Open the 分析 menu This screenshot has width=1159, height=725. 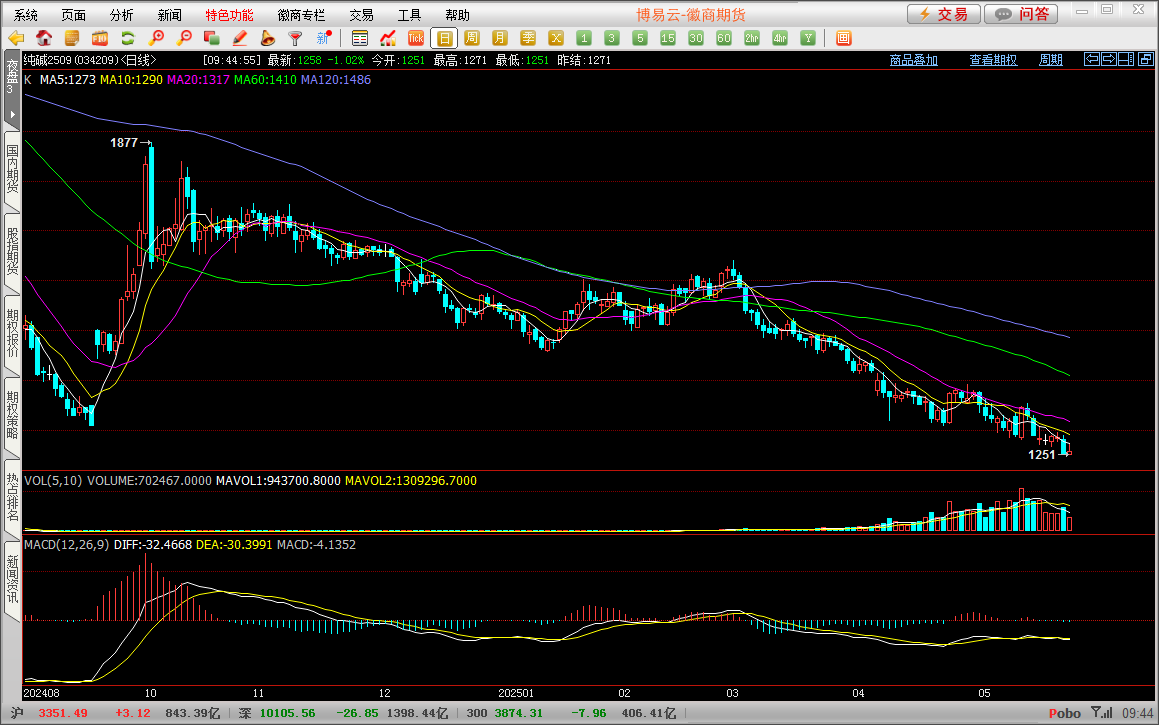pyautogui.click(x=121, y=15)
